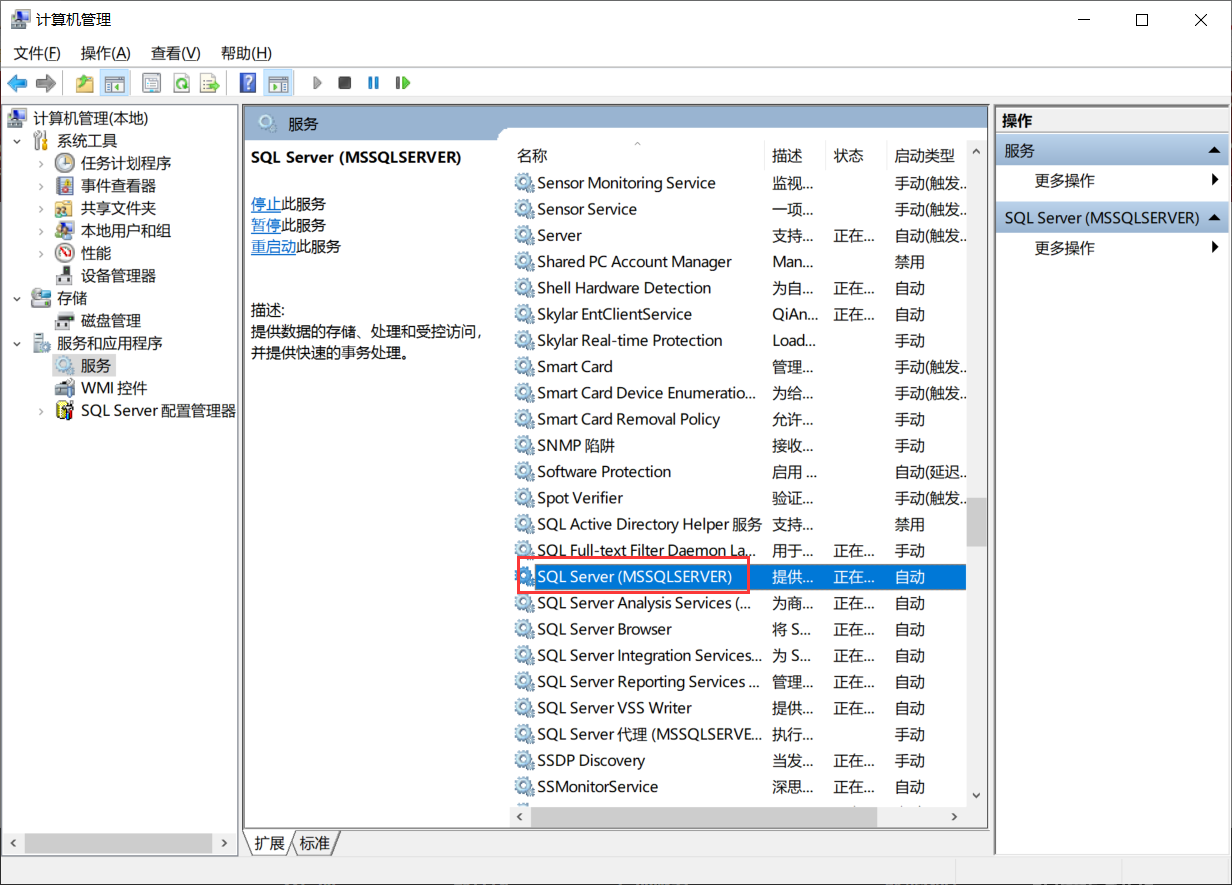Click the Pause Service toolbar icon
The image size is (1232, 885).
[x=373, y=83]
